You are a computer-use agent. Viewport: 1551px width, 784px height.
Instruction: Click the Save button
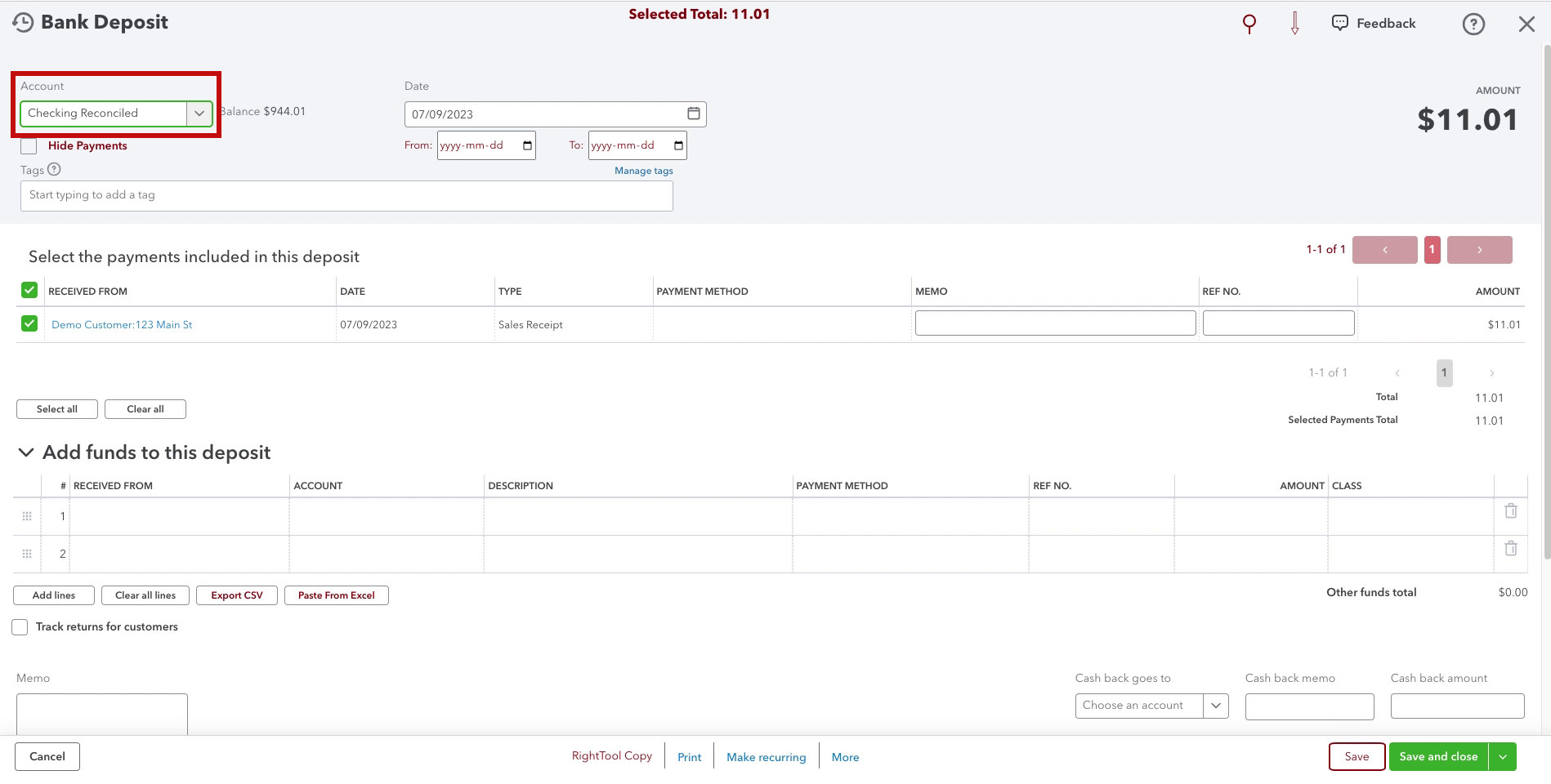click(1357, 757)
